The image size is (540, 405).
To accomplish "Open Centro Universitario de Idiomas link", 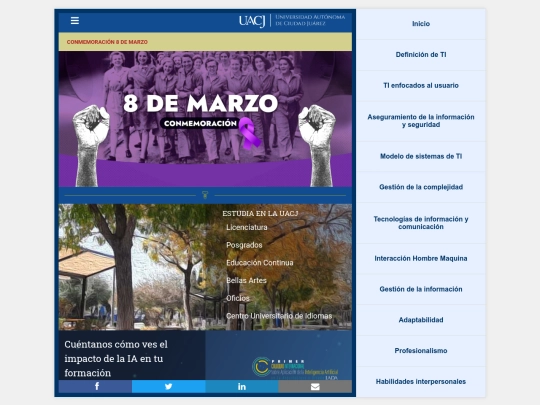I will click(x=279, y=316).
